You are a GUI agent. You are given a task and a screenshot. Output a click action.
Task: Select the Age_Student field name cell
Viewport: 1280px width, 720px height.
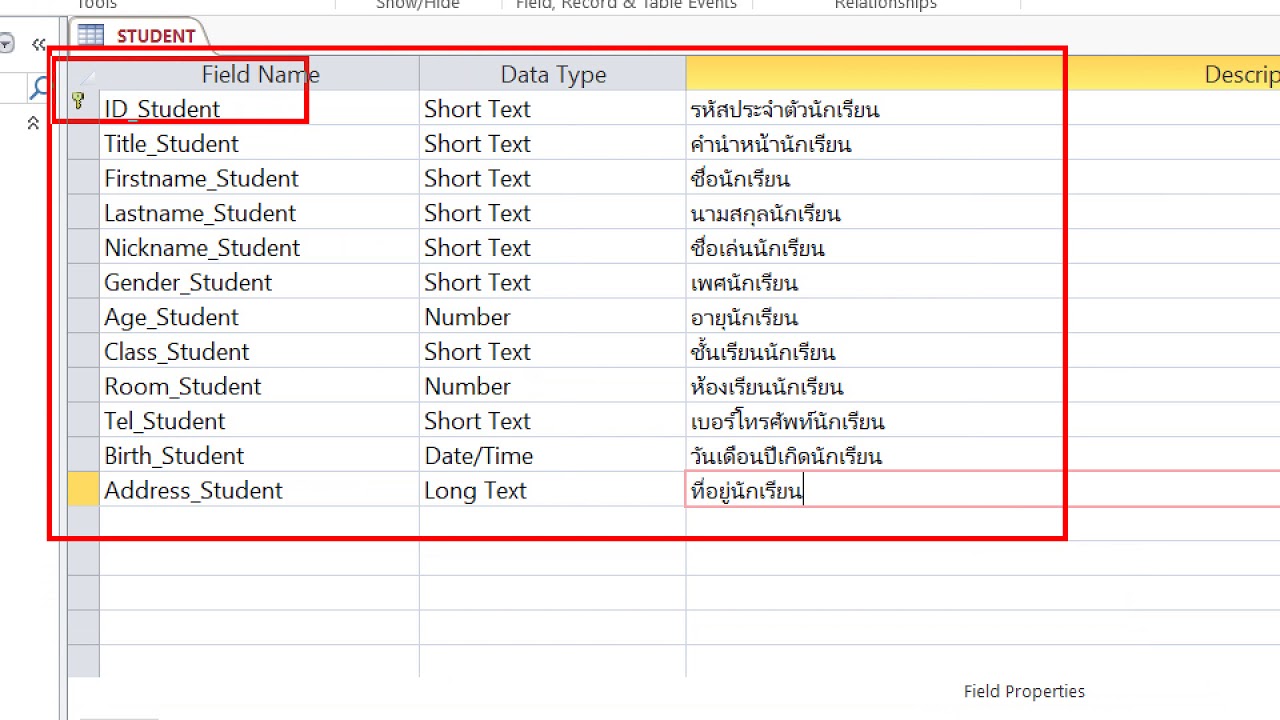tap(260, 317)
